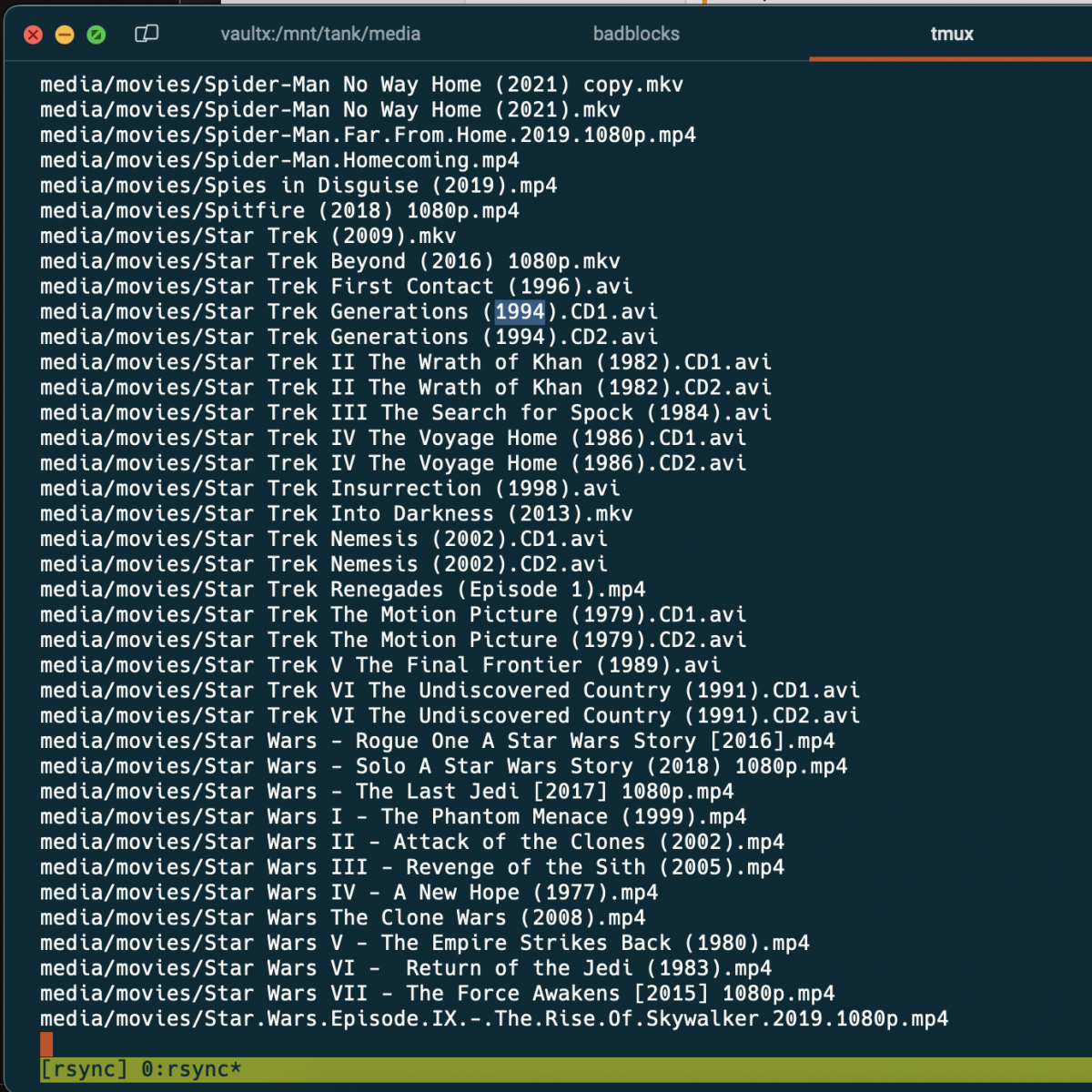Click the green fullscreen window button
This screenshot has width=1092, height=1092.
tap(96, 35)
